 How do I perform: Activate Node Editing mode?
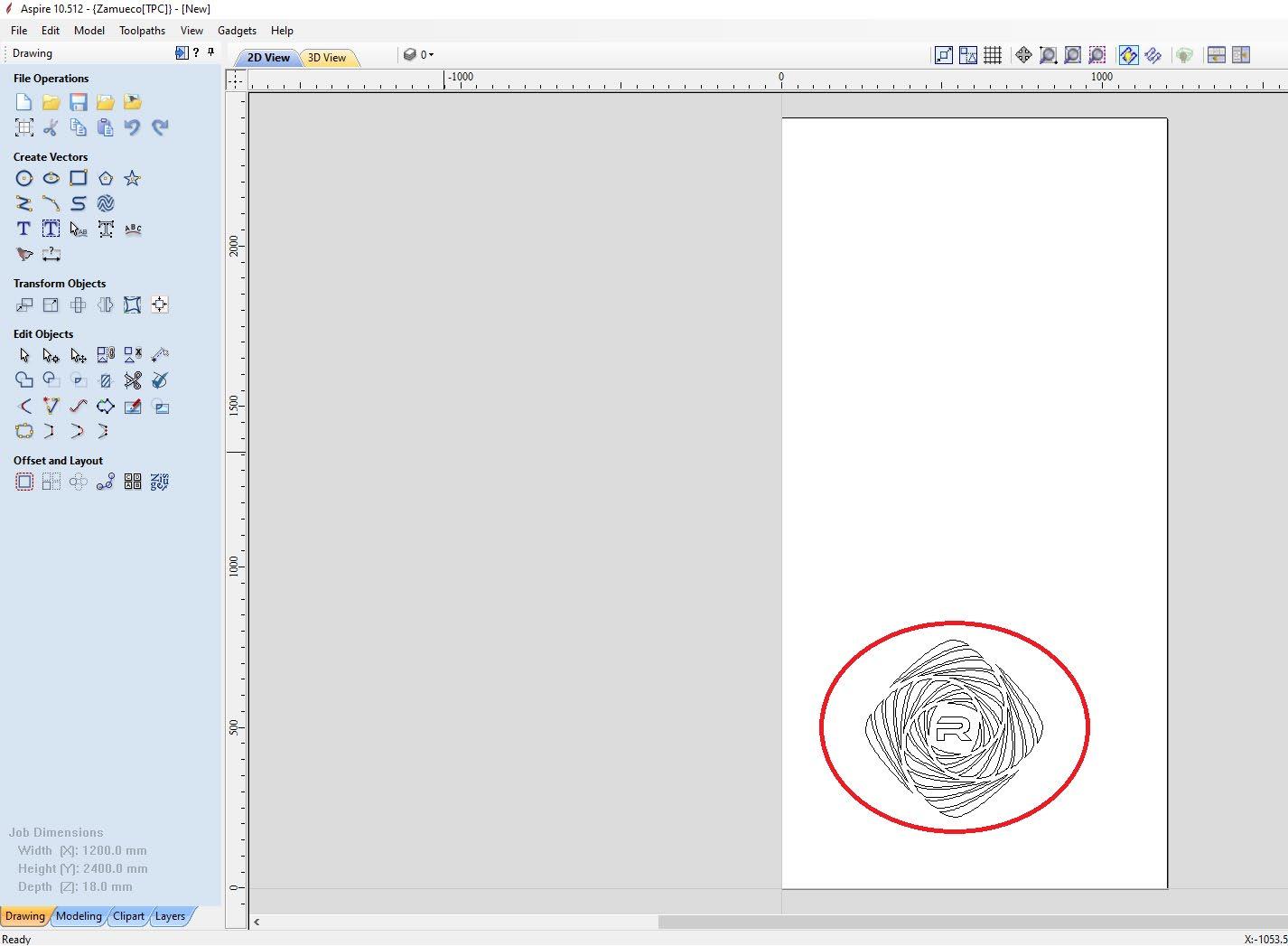[x=51, y=355]
